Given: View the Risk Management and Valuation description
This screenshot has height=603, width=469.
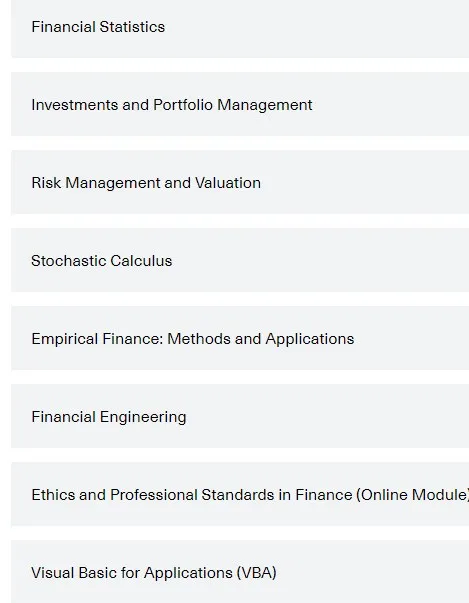Looking at the screenshot, I should [240, 182].
